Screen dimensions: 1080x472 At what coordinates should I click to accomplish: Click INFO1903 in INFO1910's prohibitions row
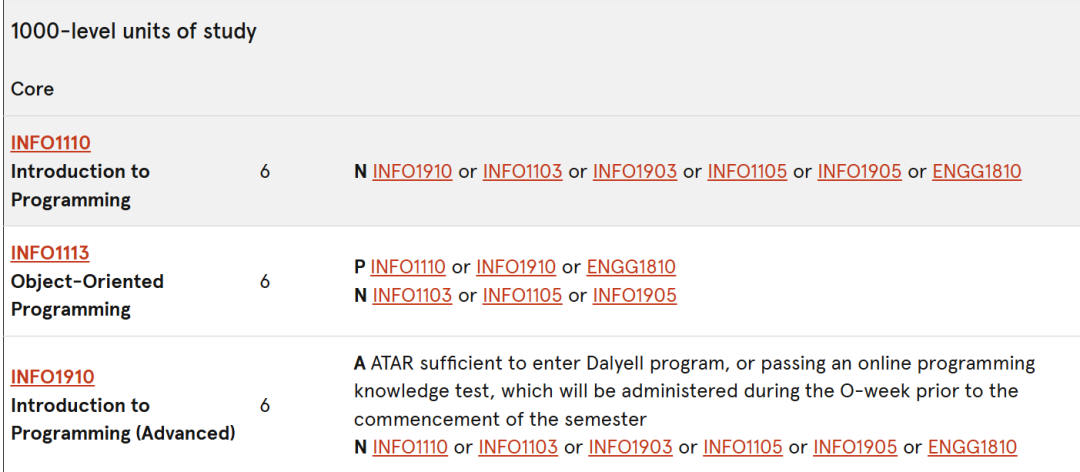[630, 447]
